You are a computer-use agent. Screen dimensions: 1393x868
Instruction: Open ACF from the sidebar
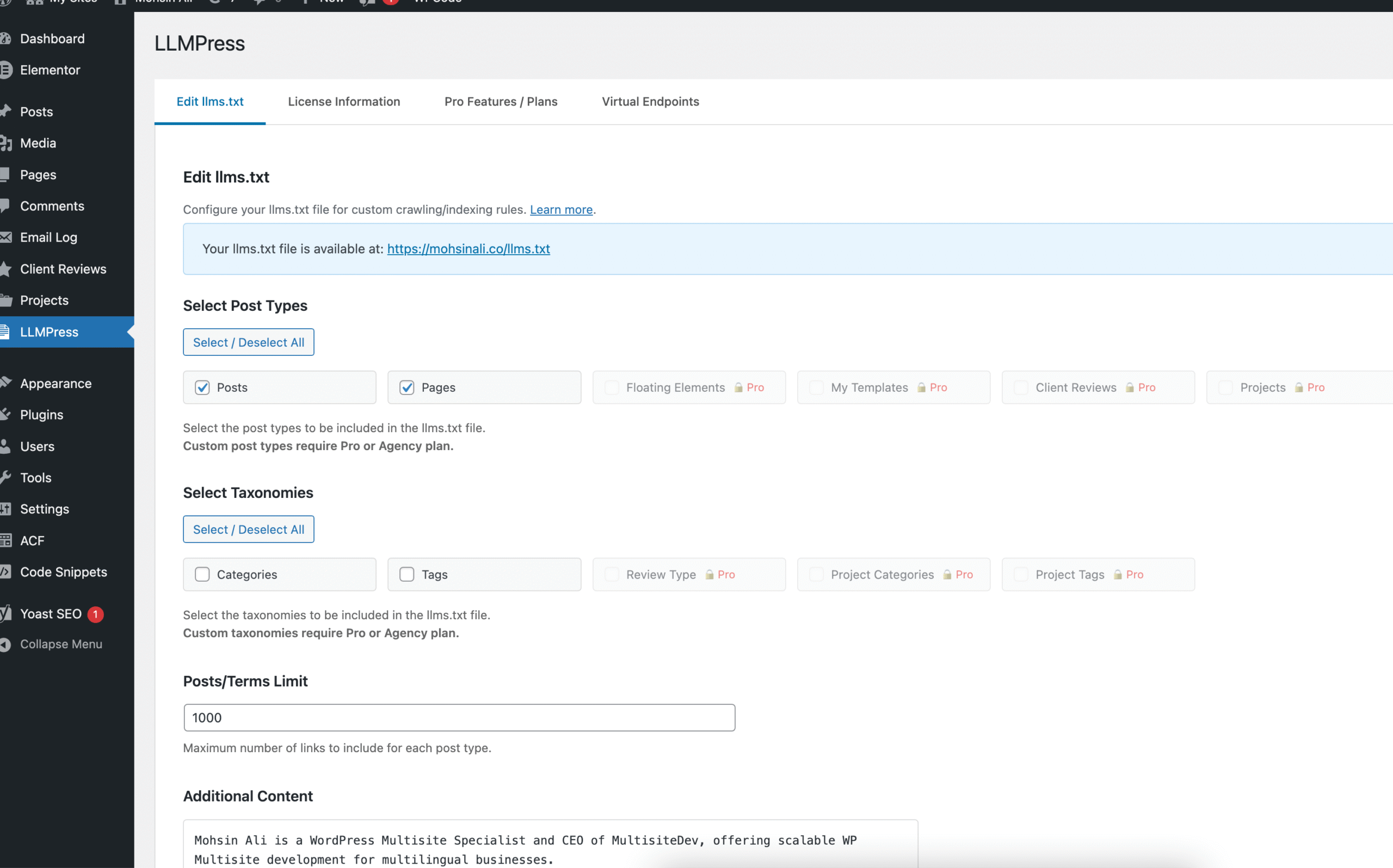[x=32, y=540]
